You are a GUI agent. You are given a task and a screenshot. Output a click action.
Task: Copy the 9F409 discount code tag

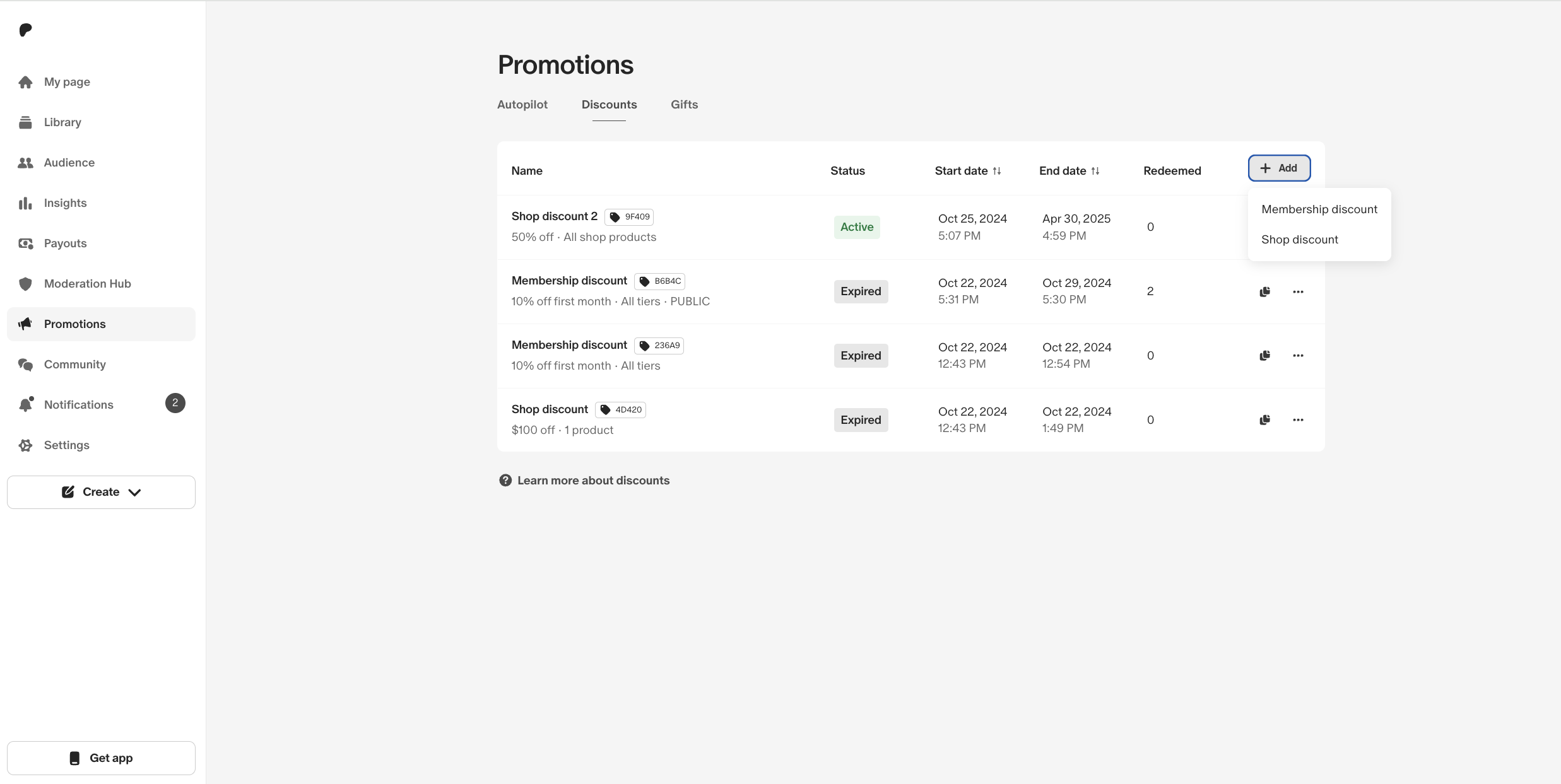[x=629, y=217]
